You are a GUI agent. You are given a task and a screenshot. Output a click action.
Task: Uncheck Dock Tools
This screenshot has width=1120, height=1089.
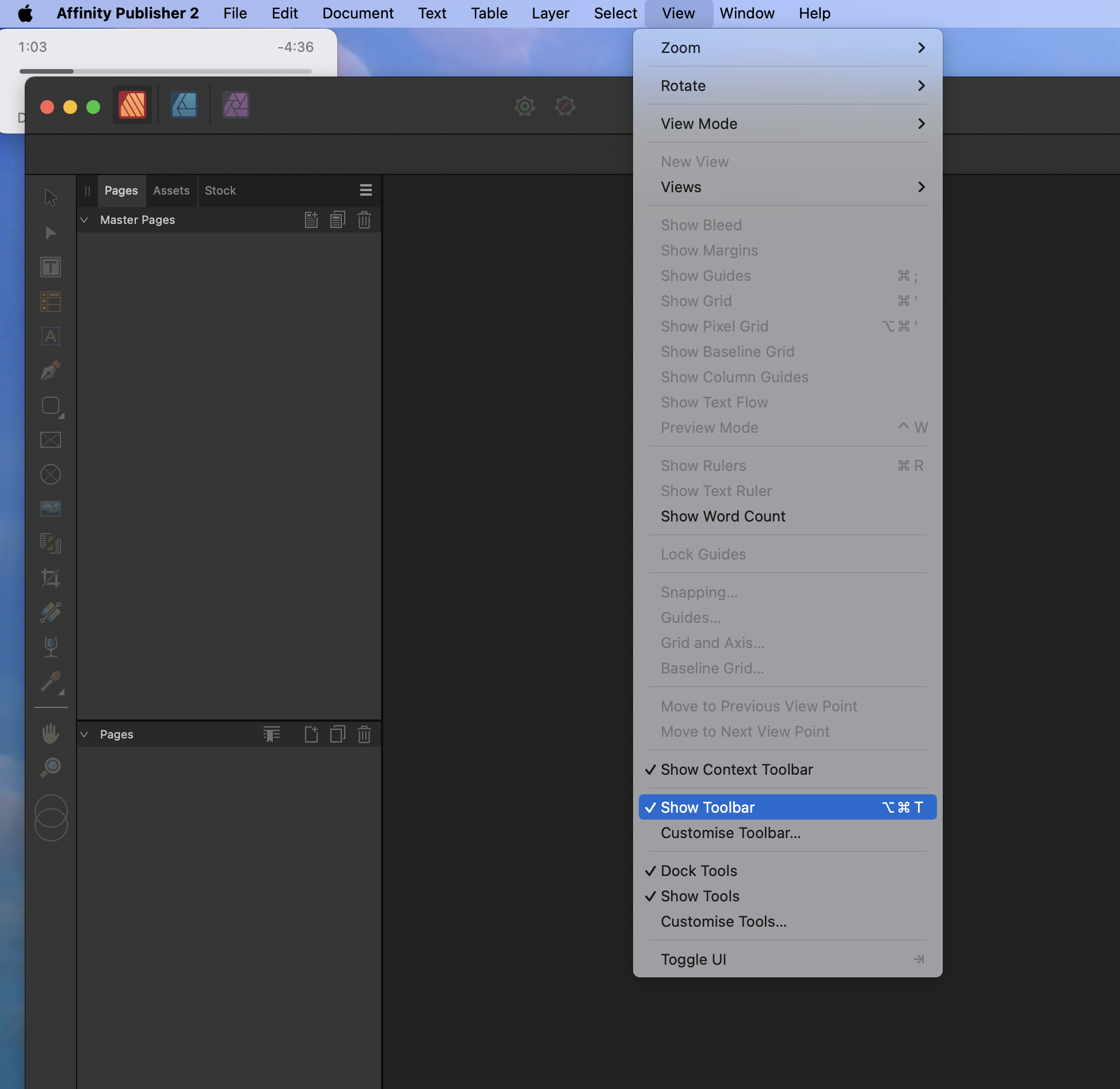pyautogui.click(x=787, y=871)
